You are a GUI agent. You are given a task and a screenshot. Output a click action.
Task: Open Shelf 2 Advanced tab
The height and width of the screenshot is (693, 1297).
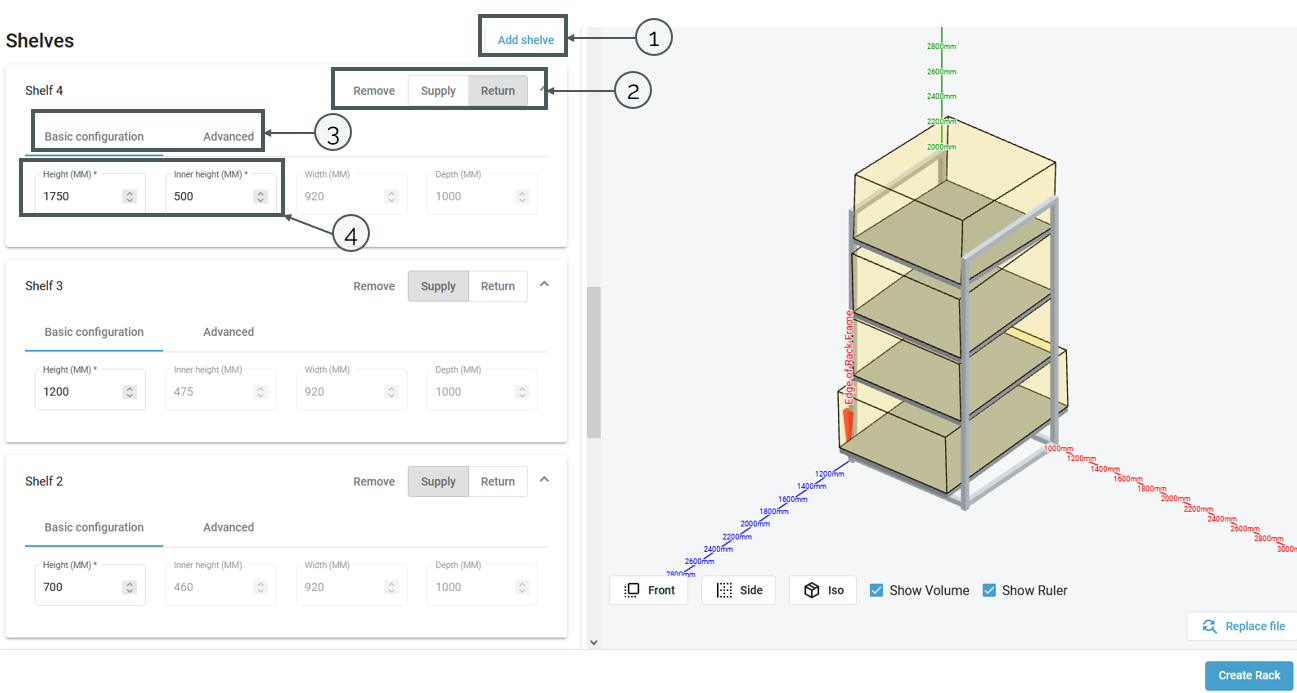[x=229, y=527]
